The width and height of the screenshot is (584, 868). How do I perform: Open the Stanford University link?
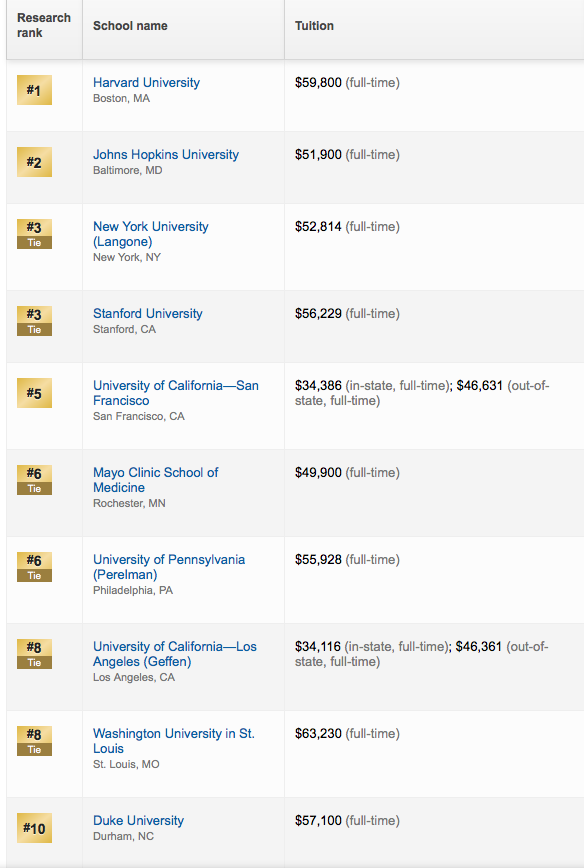(x=147, y=313)
